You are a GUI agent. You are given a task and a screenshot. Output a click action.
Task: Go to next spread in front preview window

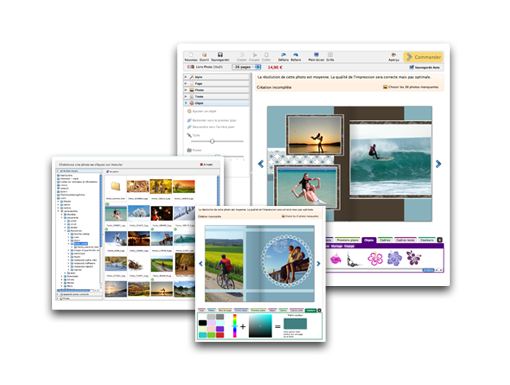318,264
